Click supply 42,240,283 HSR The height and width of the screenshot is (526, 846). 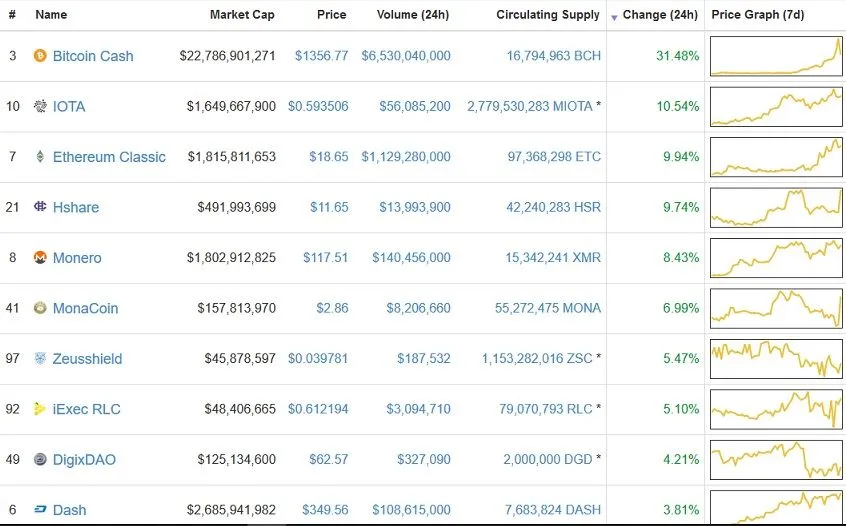(x=554, y=207)
